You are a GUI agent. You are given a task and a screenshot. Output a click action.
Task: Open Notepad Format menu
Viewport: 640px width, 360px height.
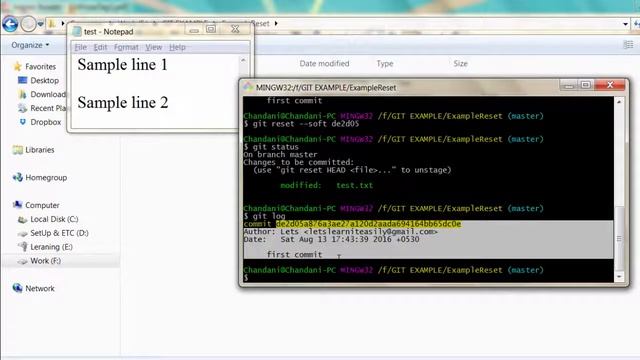(x=126, y=47)
